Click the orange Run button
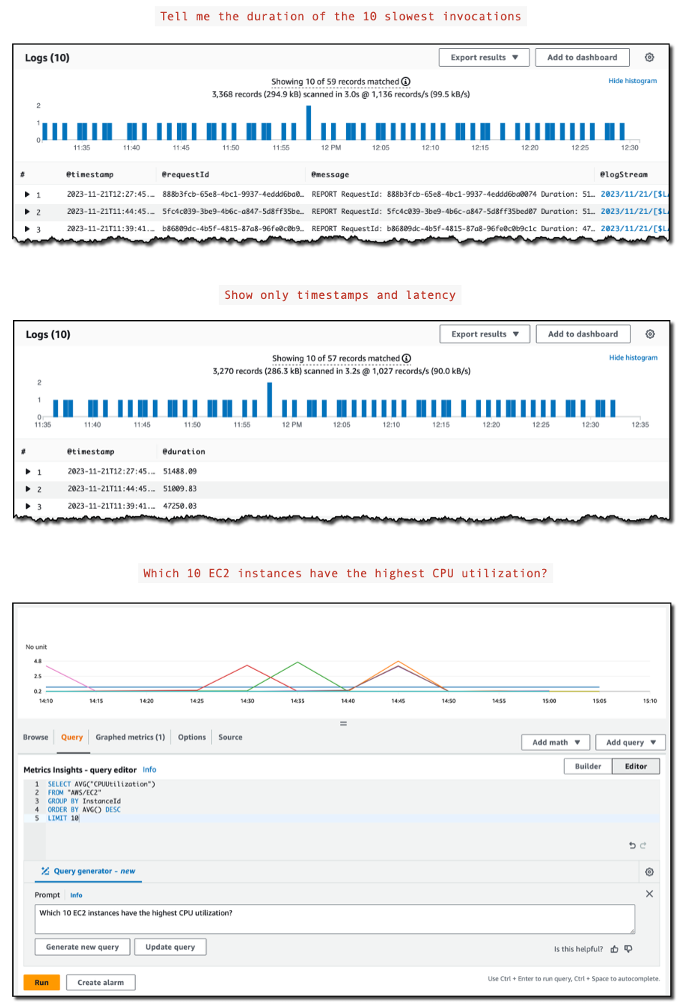This screenshot has width=684, height=1008. [x=42, y=982]
